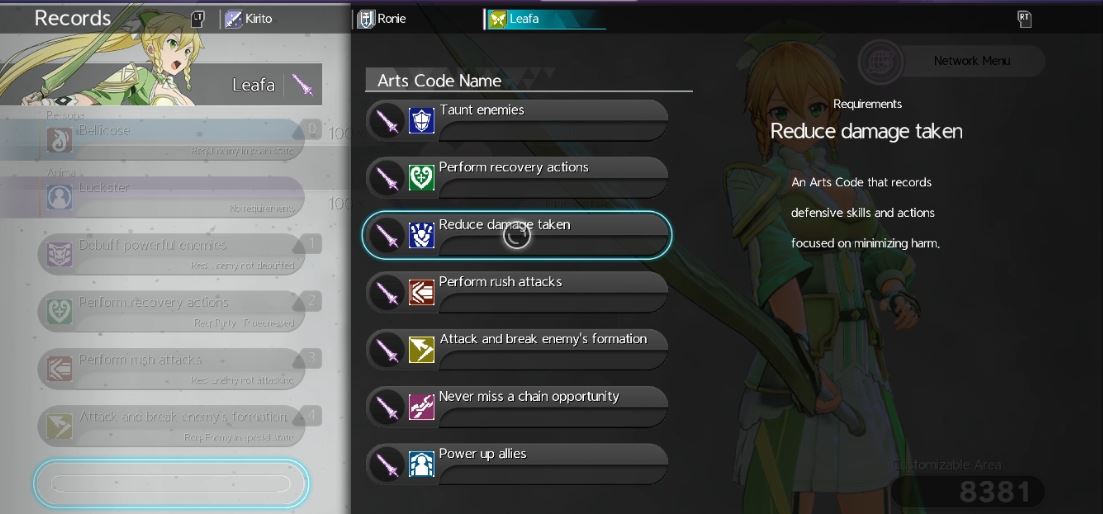Select the Debuff powerful enemies record
This screenshot has width=1103, height=514.
(171, 255)
